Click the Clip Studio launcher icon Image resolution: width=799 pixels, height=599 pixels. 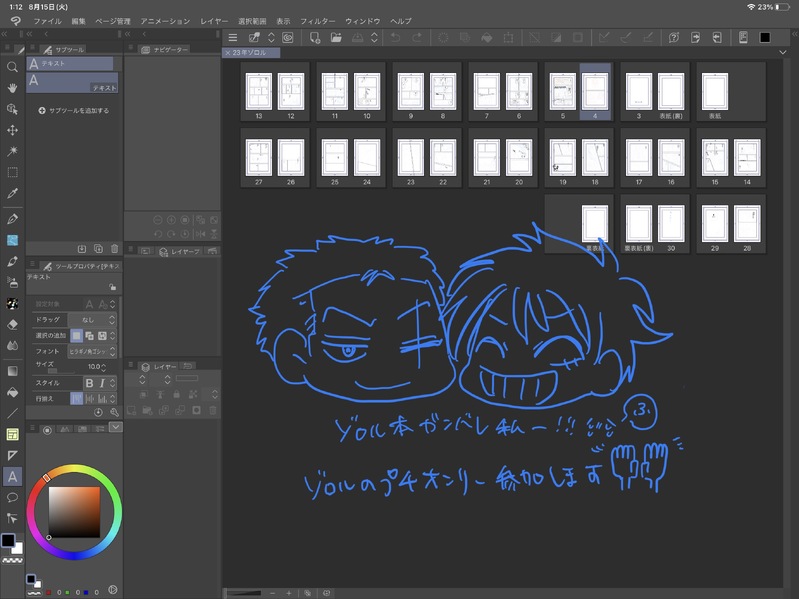288,38
